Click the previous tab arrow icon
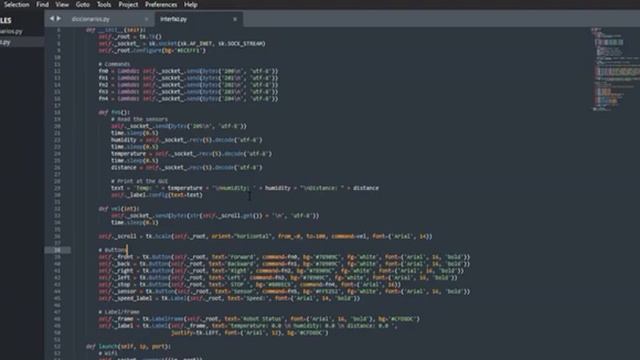640x360 pixels. [x=52, y=19]
